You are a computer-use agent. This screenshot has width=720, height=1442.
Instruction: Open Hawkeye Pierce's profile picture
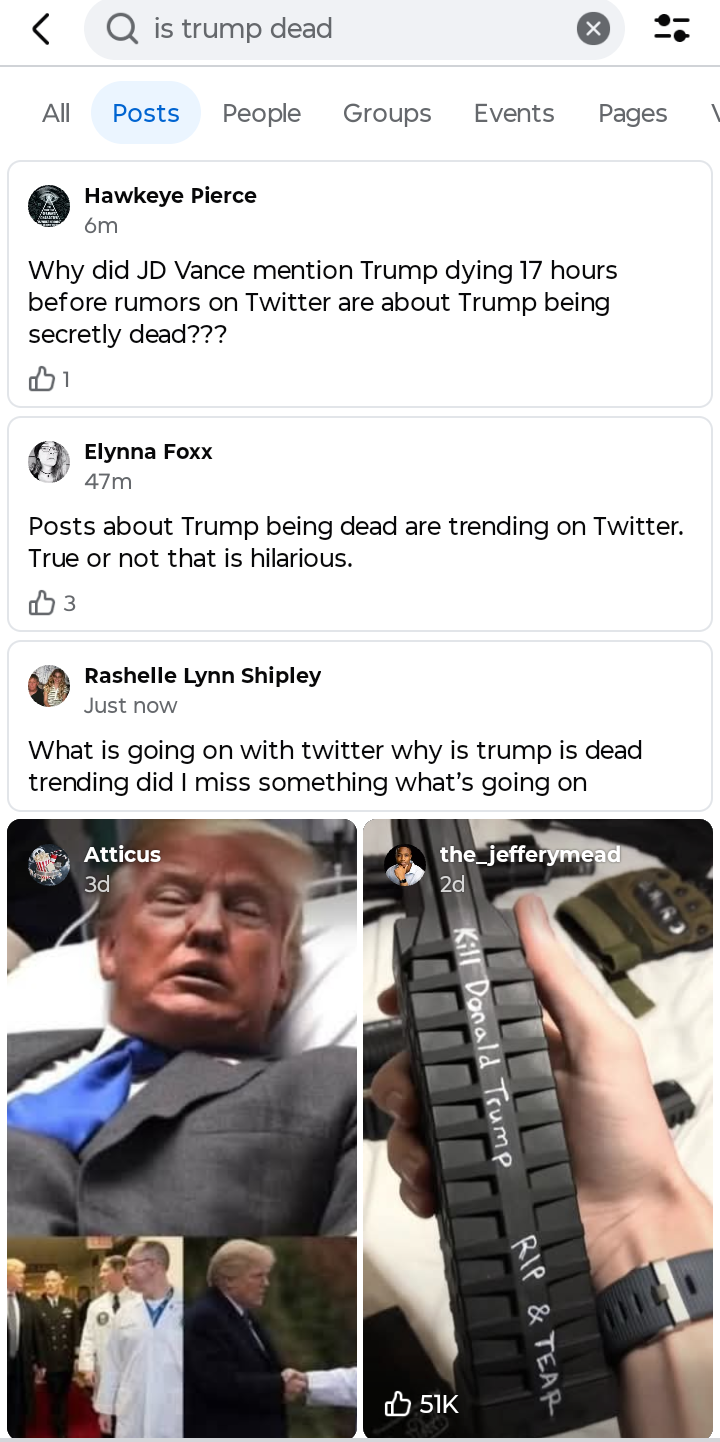(x=49, y=206)
